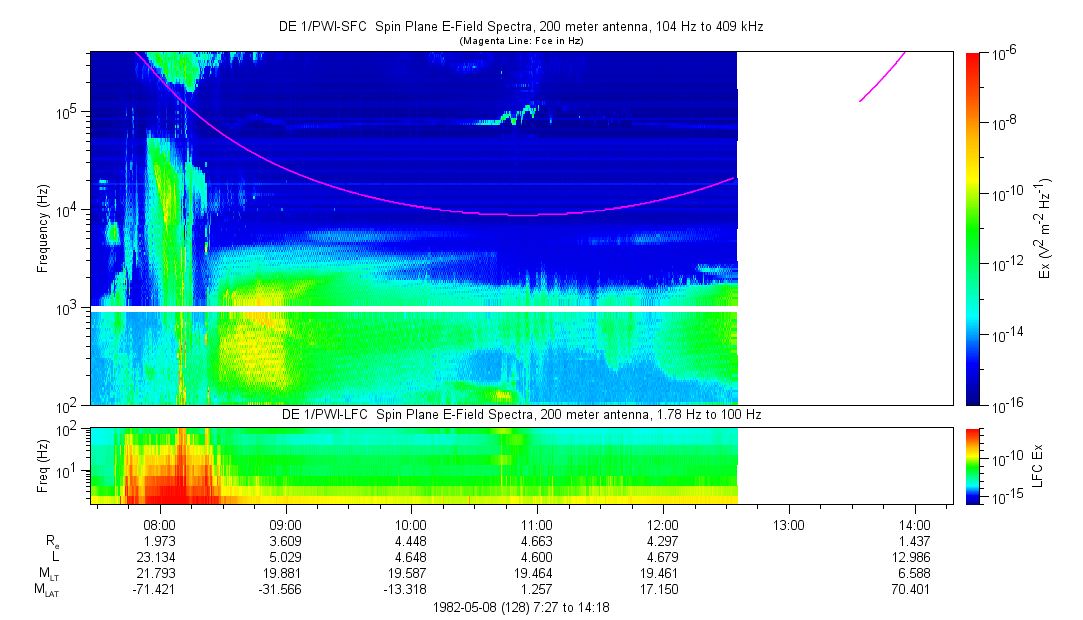Viewport: 1083px width, 620px height.
Task: Select the Magenta Line Fce subtitle text
Action: 521,41
